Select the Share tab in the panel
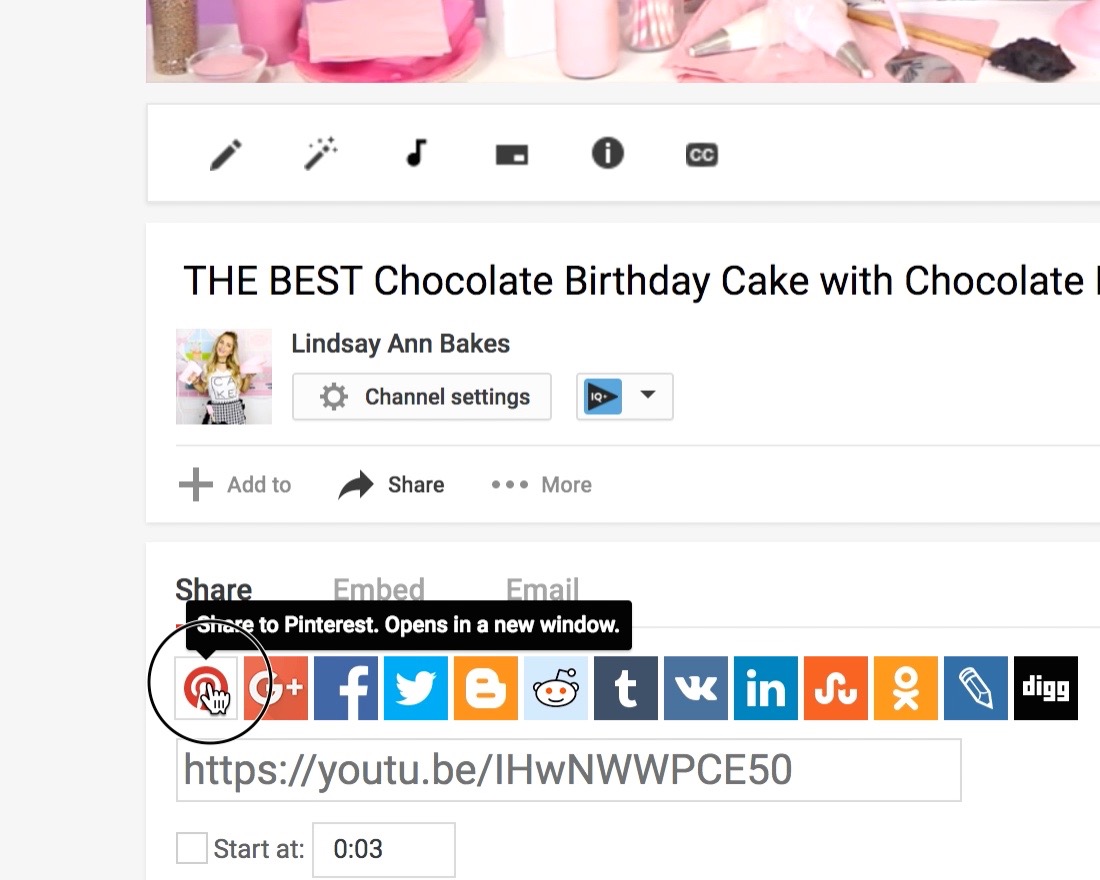 click(213, 589)
